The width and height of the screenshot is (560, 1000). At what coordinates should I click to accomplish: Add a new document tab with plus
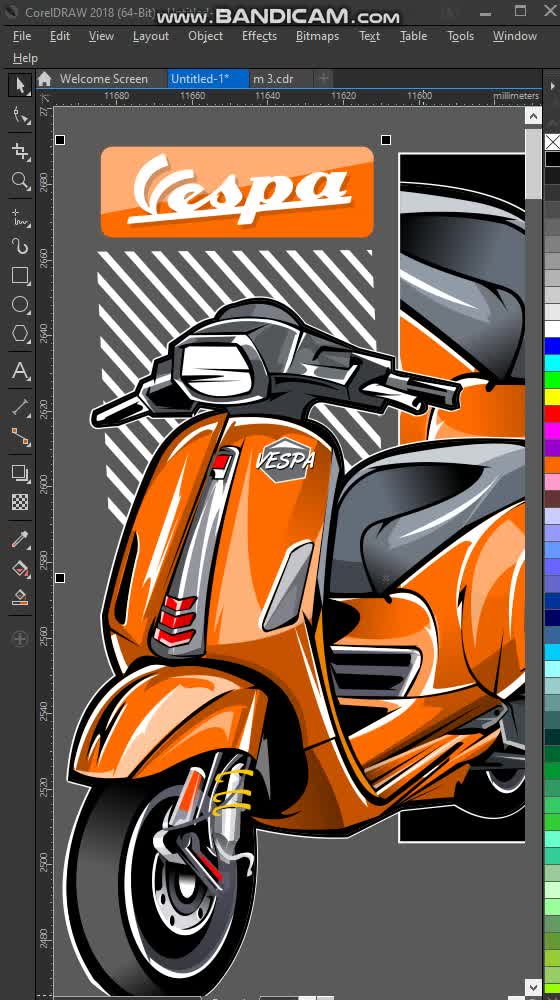pyautogui.click(x=324, y=79)
